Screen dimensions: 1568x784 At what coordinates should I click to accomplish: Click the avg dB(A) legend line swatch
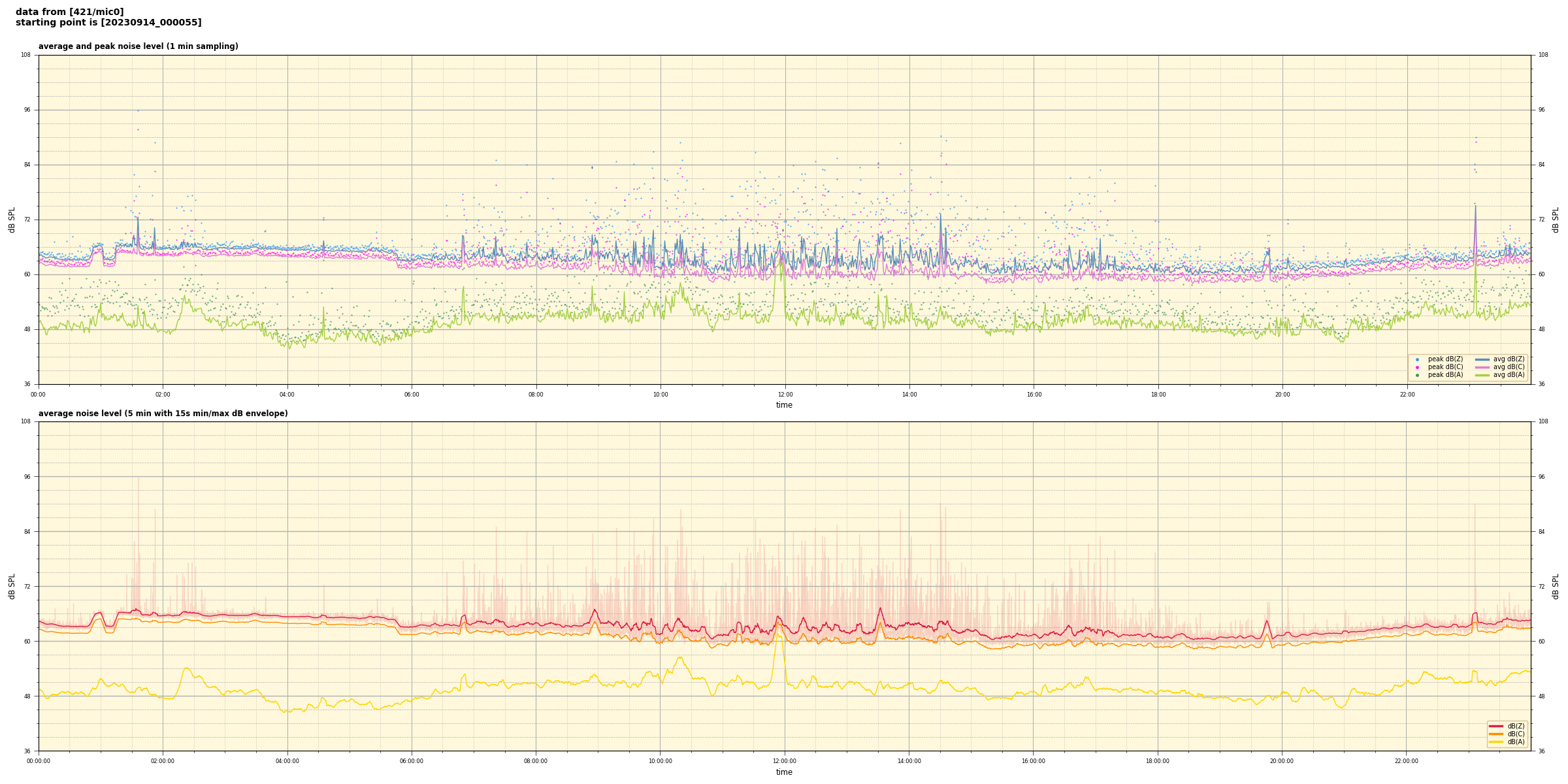point(1482,375)
